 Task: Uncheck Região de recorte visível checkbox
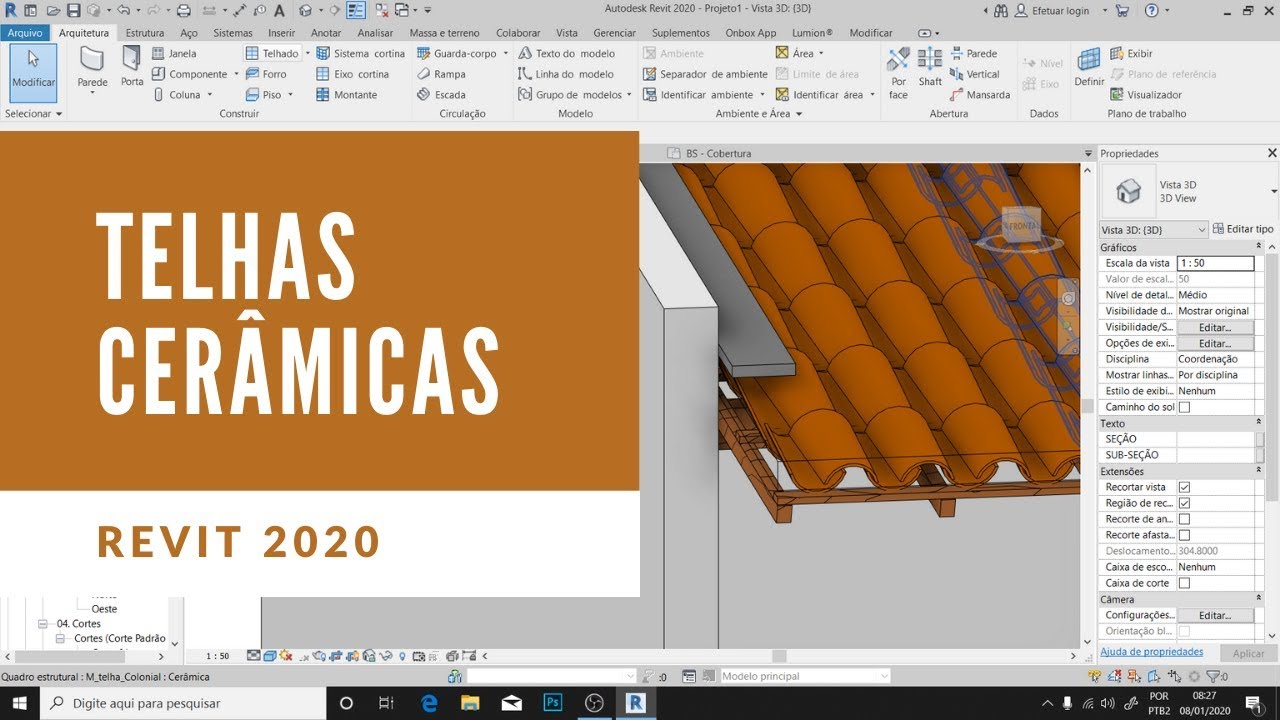tap(1184, 503)
